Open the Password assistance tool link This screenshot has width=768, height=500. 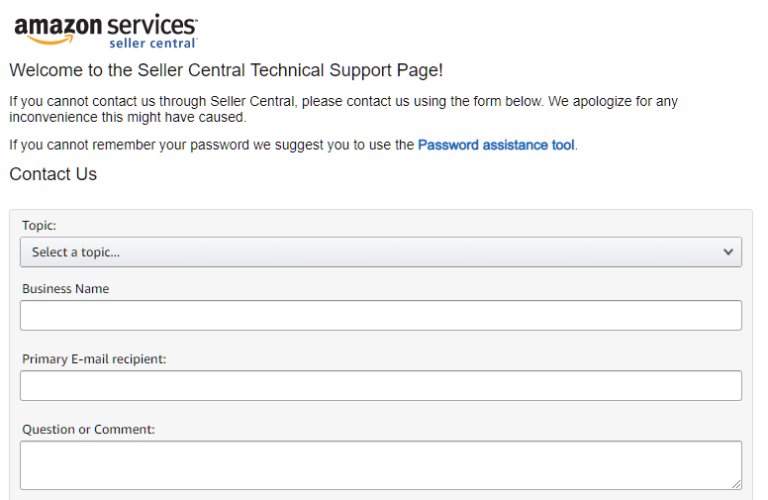496,145
